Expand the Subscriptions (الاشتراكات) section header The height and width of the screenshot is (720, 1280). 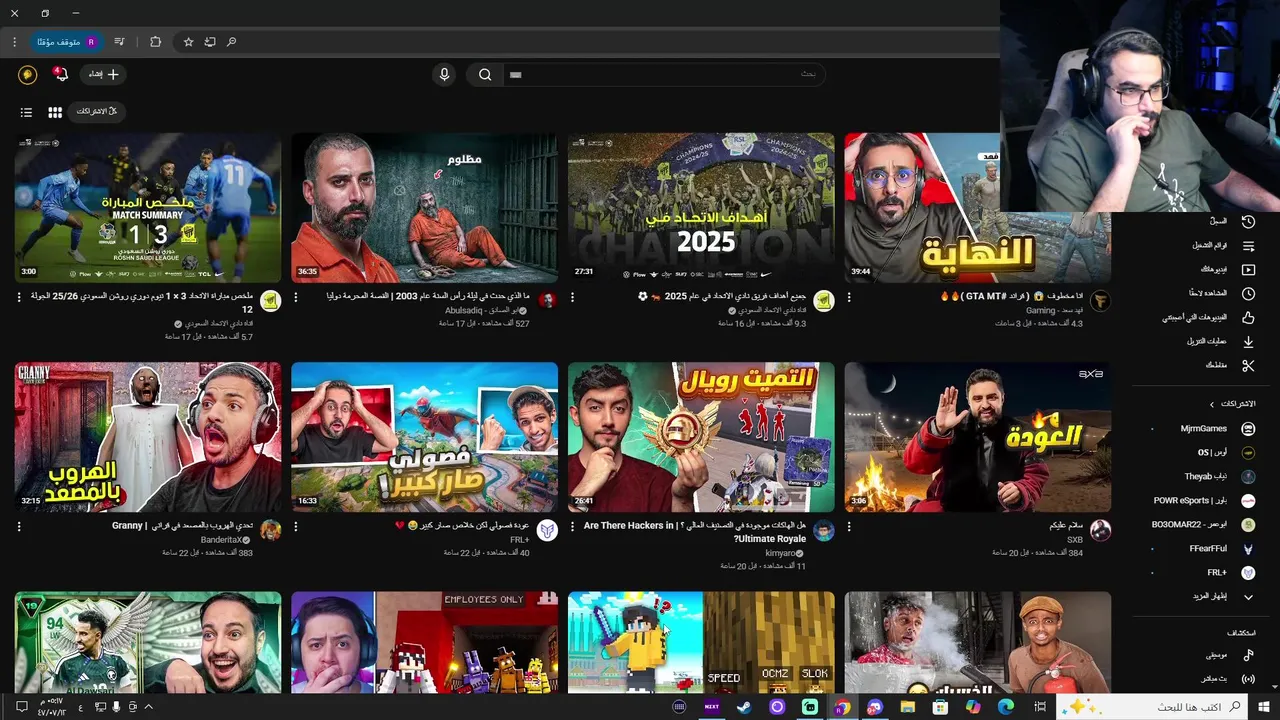1232,404
